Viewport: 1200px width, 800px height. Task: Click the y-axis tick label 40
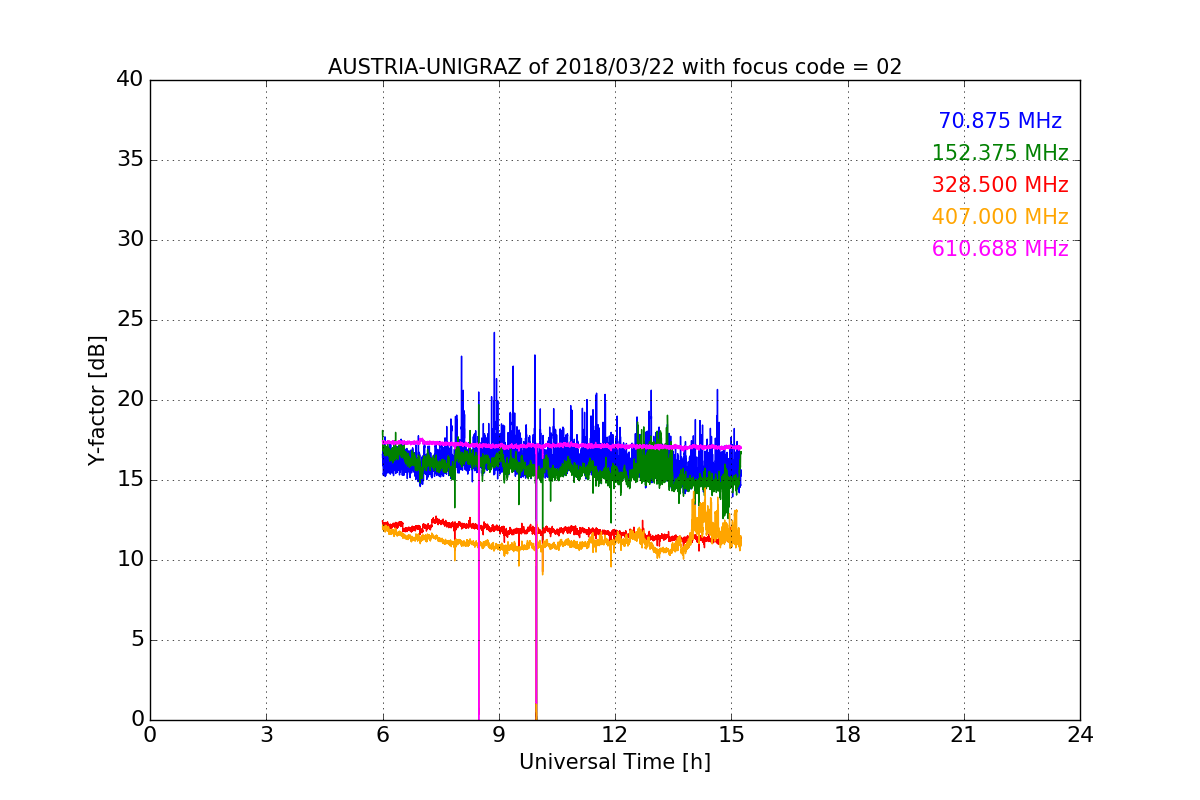[130, 80]
